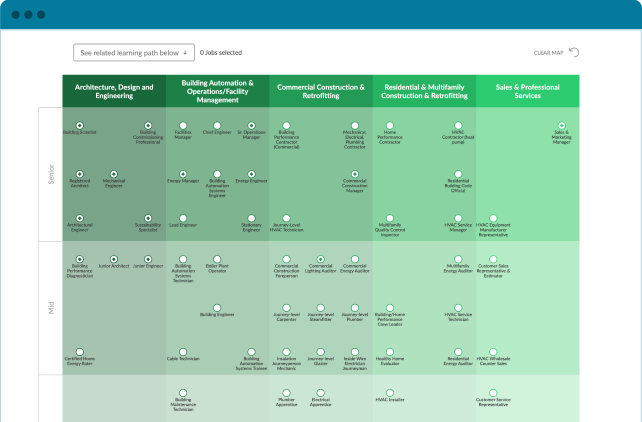The height and width of the screenshot is (422, 642).
Task: Open Residential & Multifamily Construction header
Action: click(424, 91)
